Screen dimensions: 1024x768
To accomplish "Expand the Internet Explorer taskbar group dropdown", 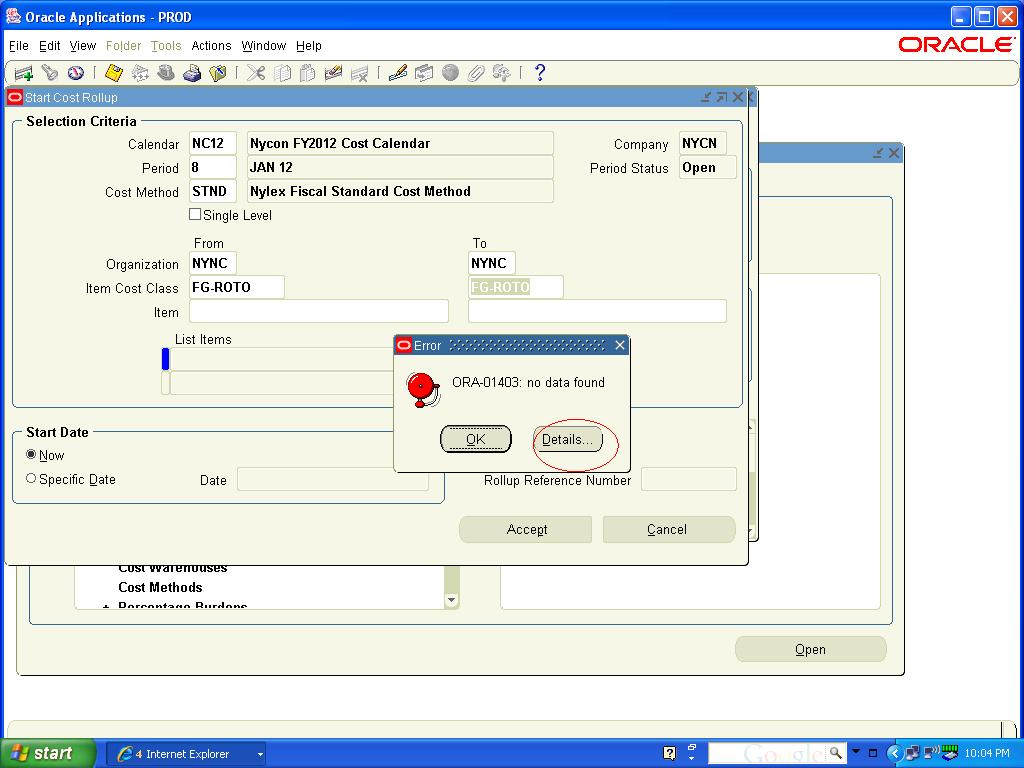I will point(260,754).
